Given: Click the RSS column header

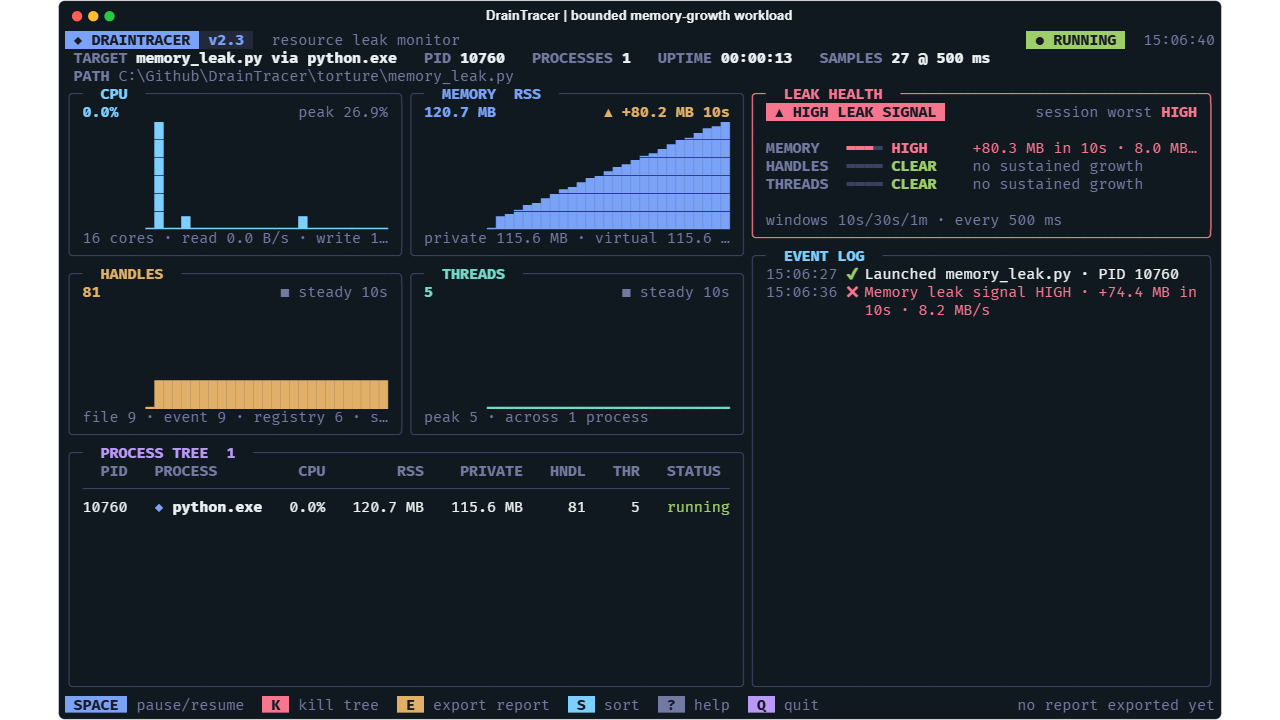Looking at the screenshot, I should [410, 471].
